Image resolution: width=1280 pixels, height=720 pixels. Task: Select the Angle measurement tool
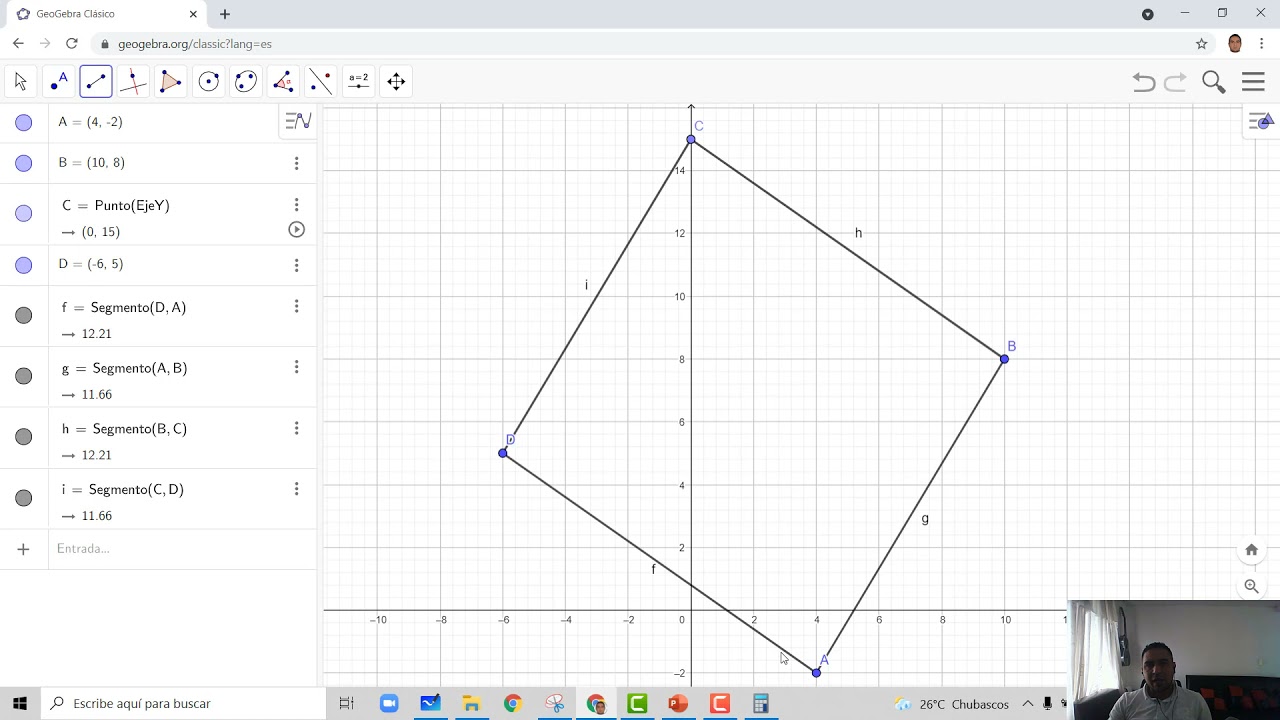pyautogui.click(x=283, y=82)
